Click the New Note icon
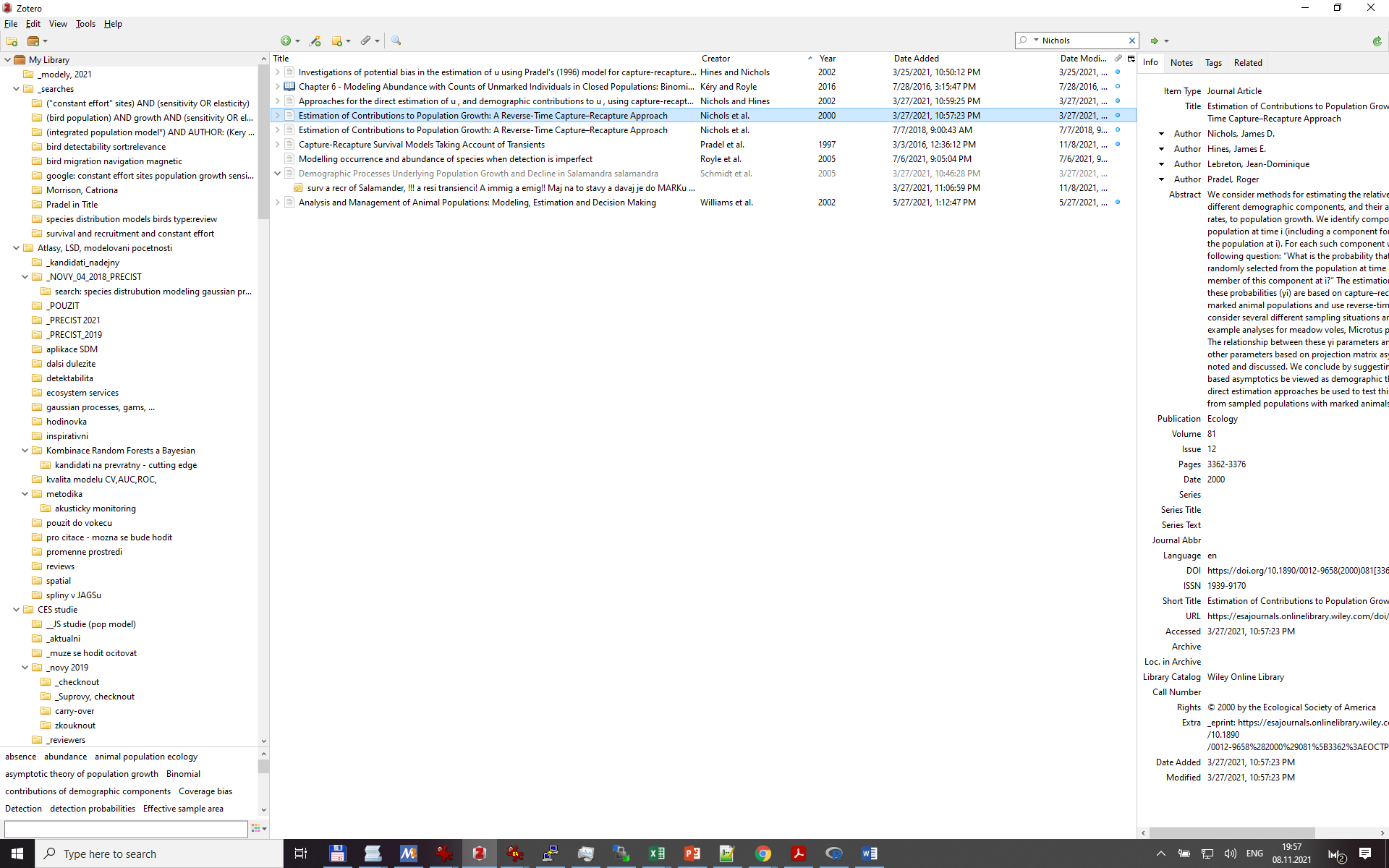Image resolution: width=1389 pixels, height=868 pixels. [x=336, y=41]
